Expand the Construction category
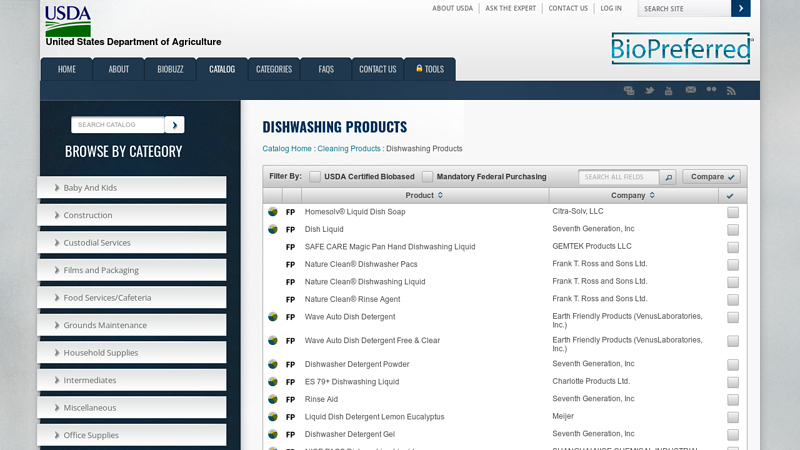 click(132, 215)
